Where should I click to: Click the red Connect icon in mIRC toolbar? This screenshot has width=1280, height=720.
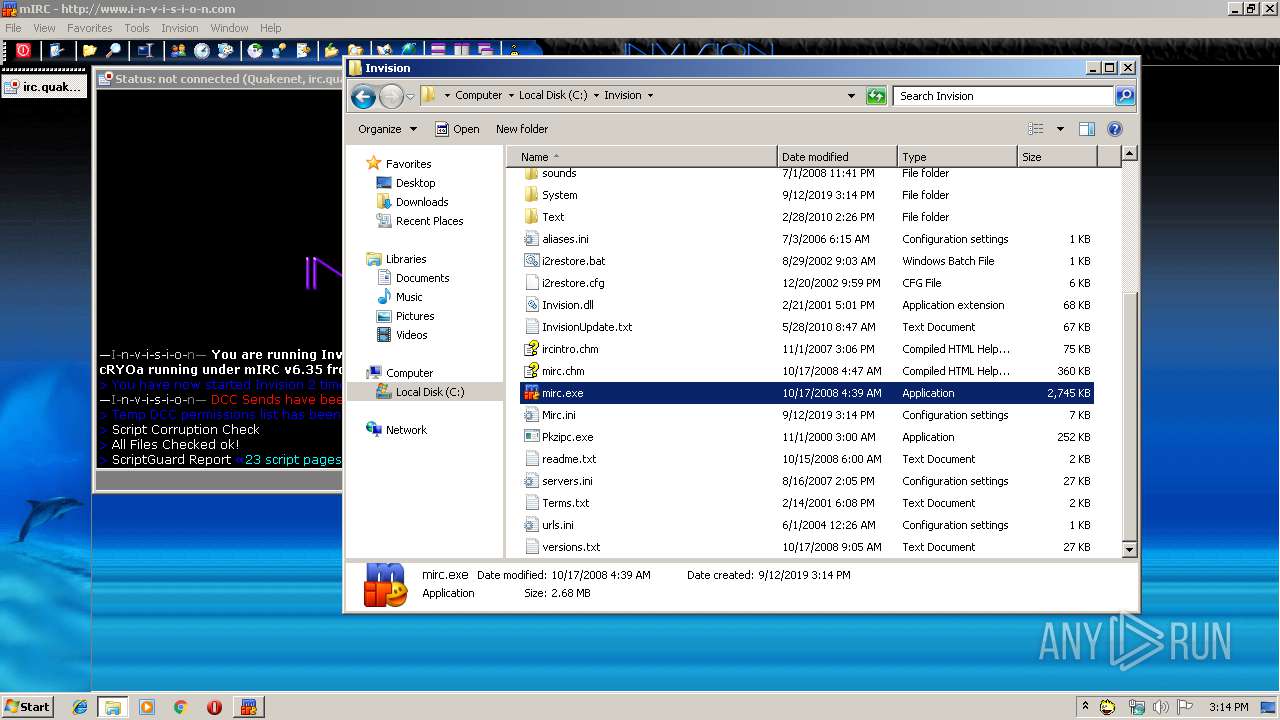[23, 50]
